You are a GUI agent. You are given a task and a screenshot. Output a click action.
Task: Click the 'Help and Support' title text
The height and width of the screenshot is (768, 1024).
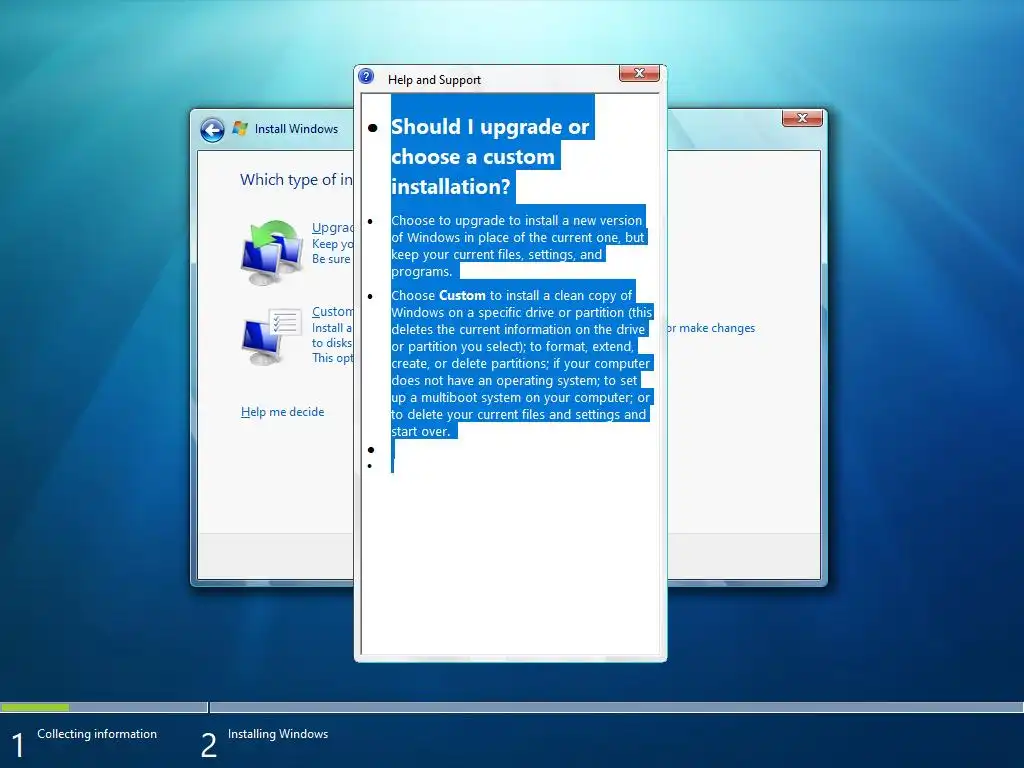point(434,80)
